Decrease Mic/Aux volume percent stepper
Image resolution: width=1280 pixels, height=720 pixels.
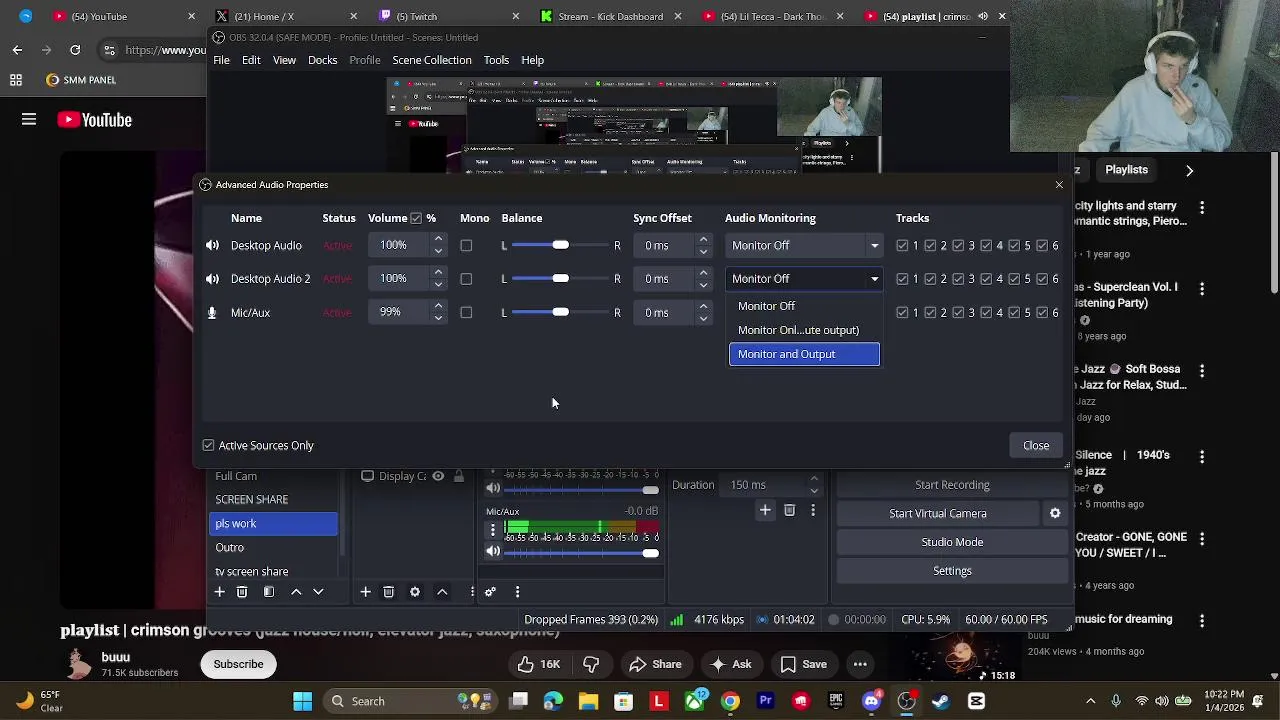point(438,318)
